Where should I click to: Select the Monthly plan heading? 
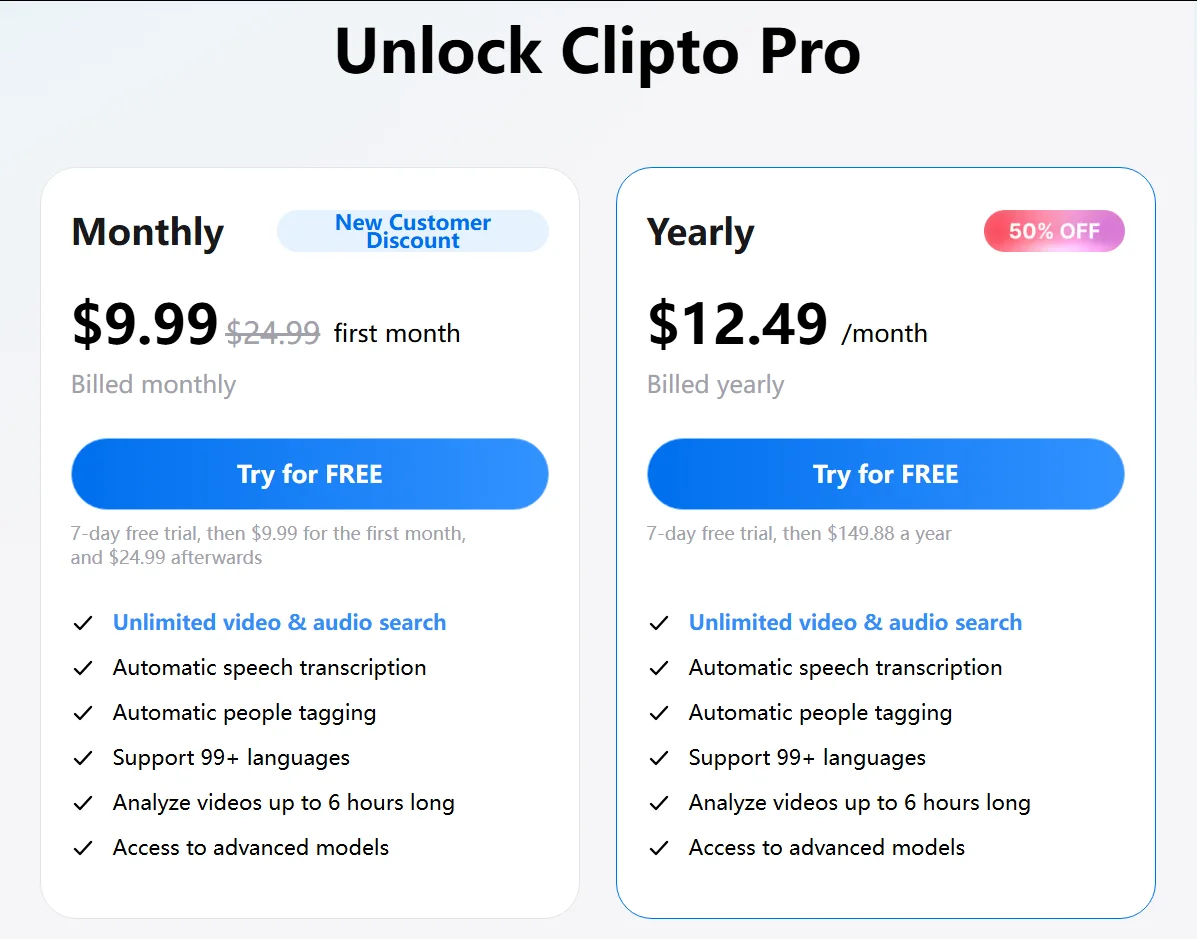point(148,232)
